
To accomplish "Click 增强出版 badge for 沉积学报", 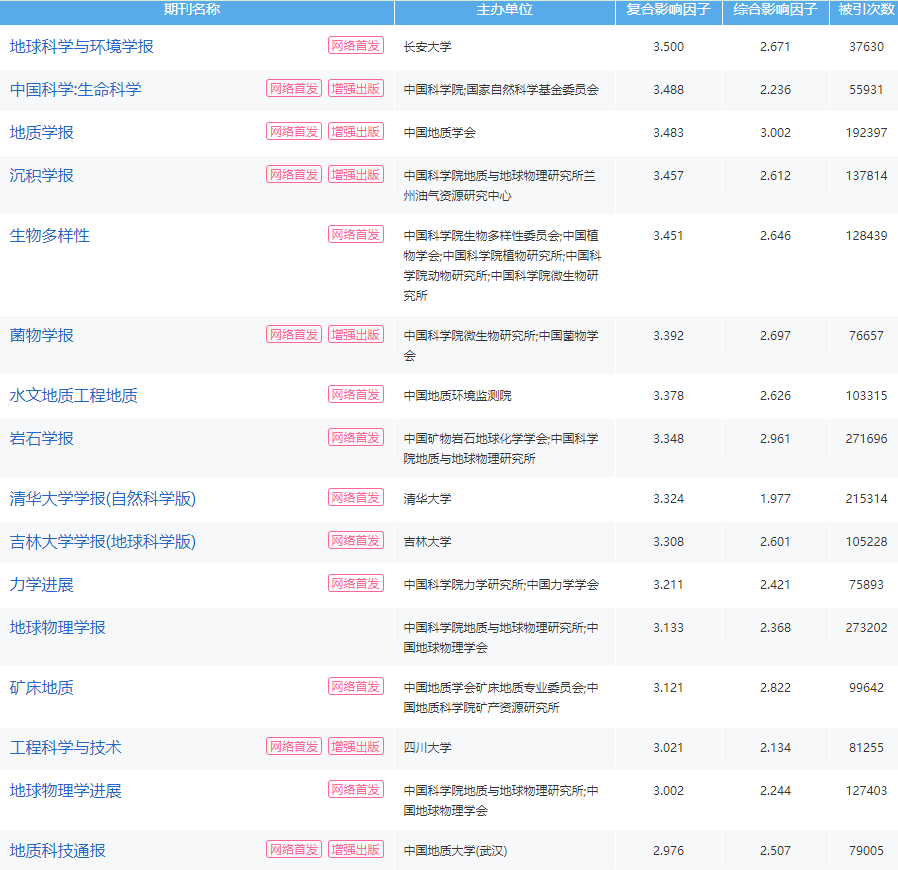I will 356,174.
